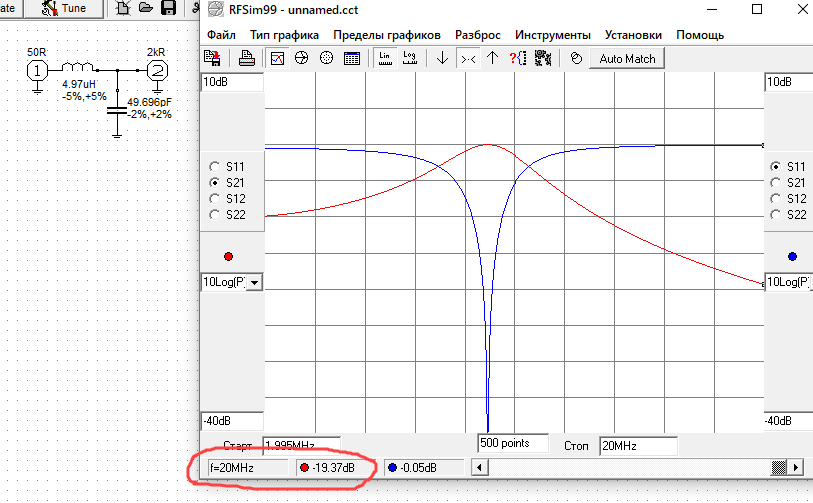
Task: Select S22 radio button on left panel
Action: click(214, 215)
